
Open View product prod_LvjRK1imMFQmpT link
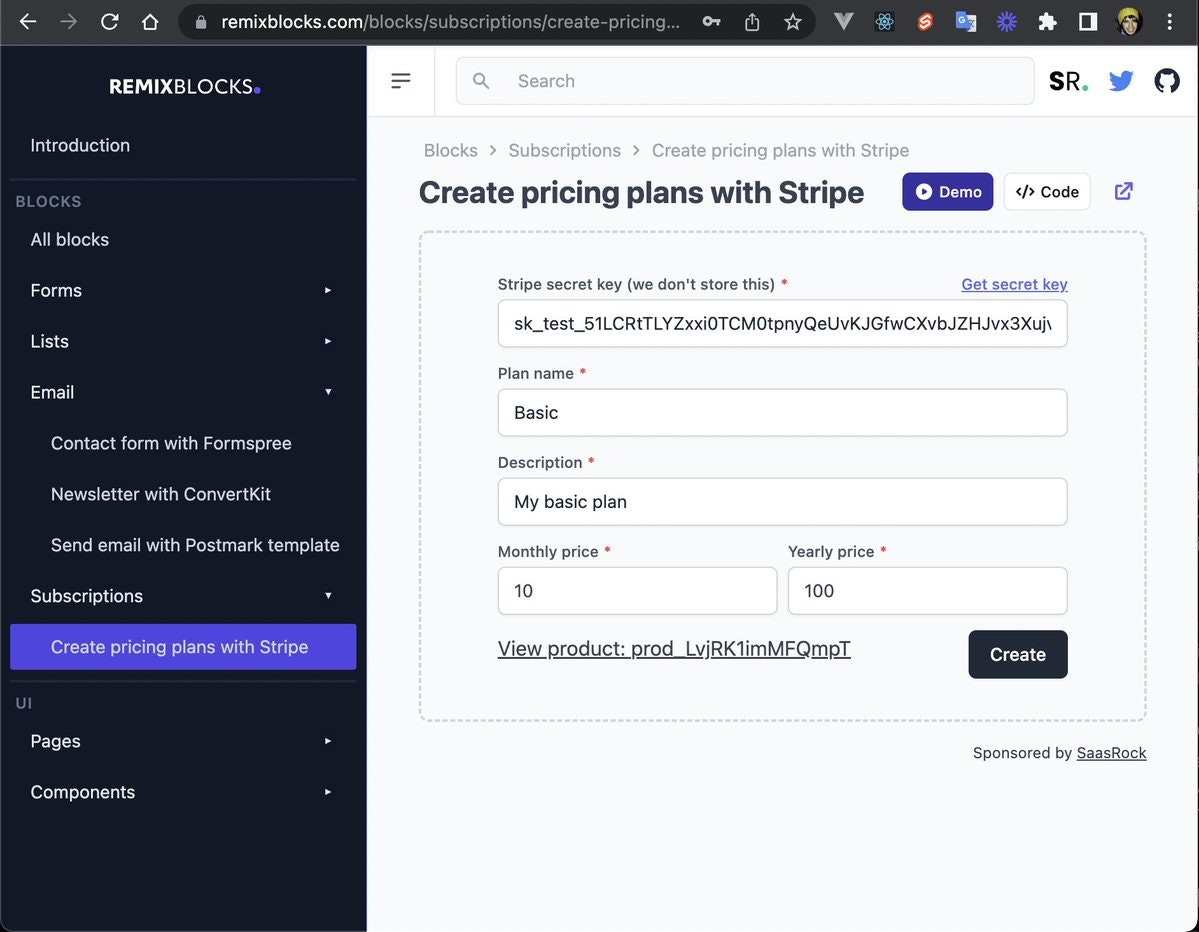pos(674,648)
